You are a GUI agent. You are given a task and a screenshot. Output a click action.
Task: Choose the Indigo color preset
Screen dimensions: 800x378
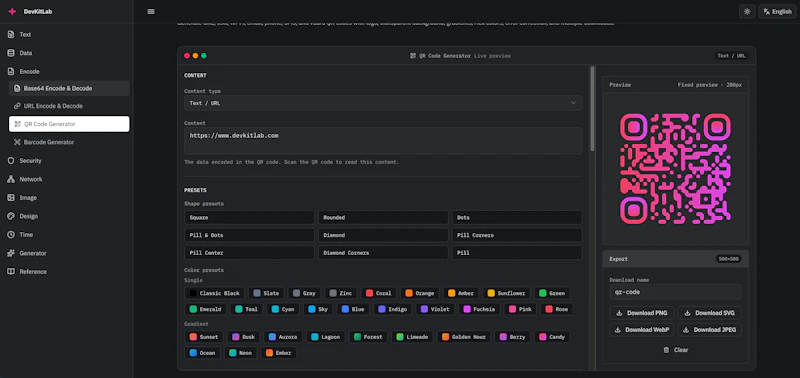tap(393, 309)
